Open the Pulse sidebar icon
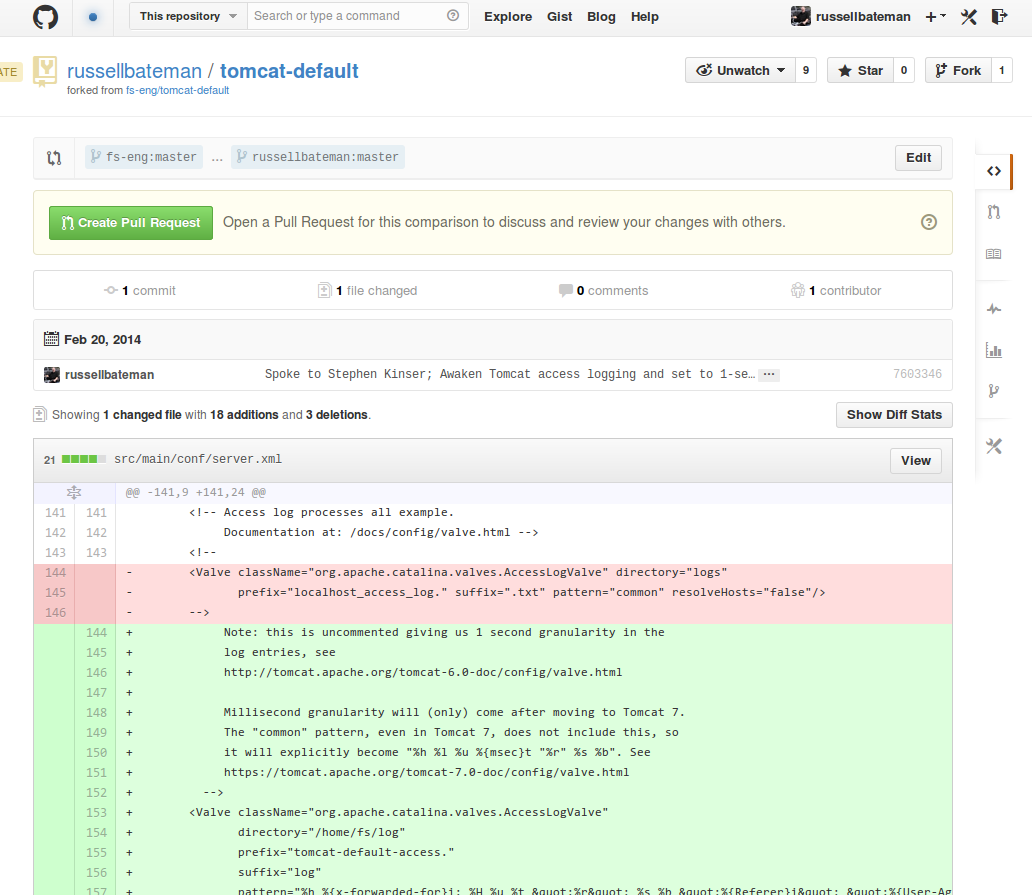The width and height of the screenshot is (1032, 895). tap(994, 309)
